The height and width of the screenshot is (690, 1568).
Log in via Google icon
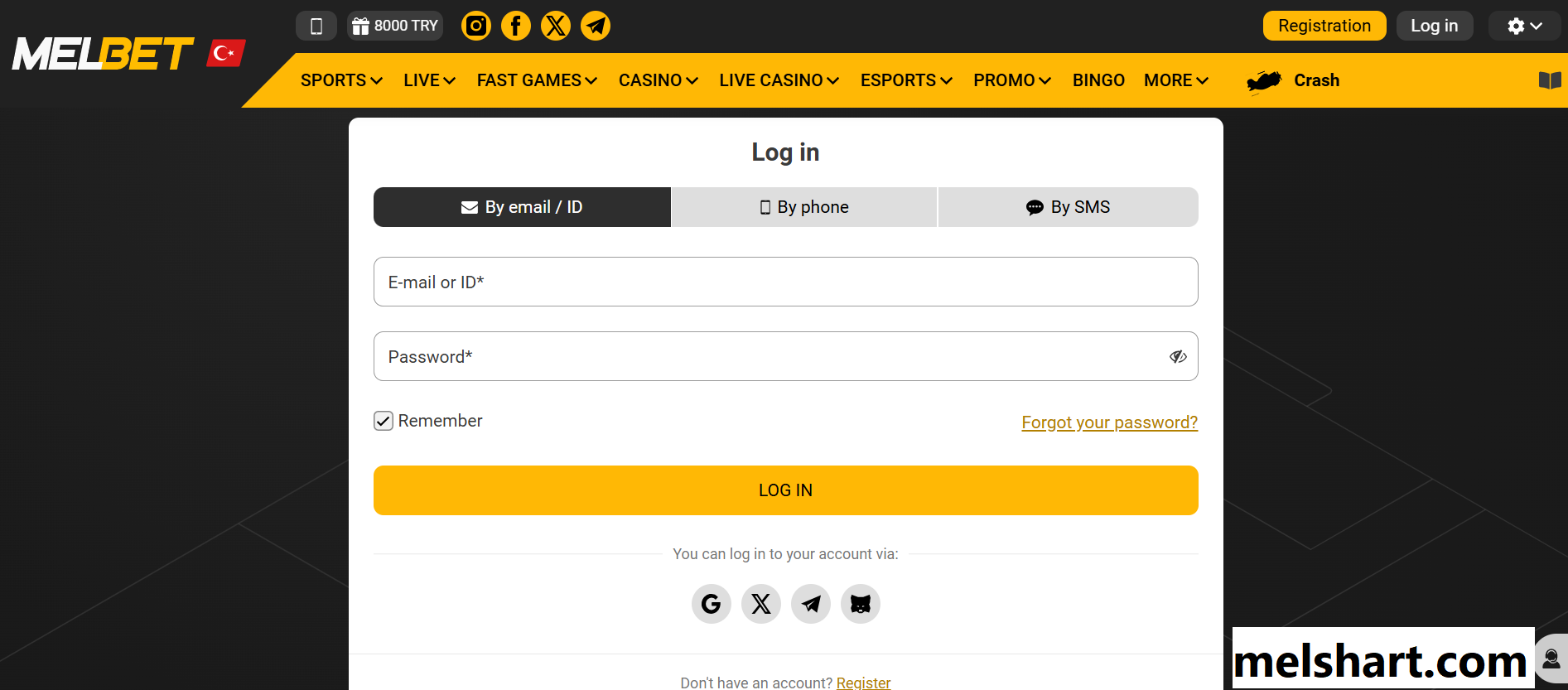711,604
